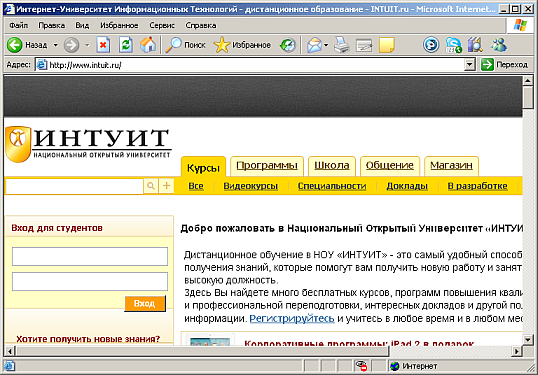Stop loading with the red X icon

(103, 45)
